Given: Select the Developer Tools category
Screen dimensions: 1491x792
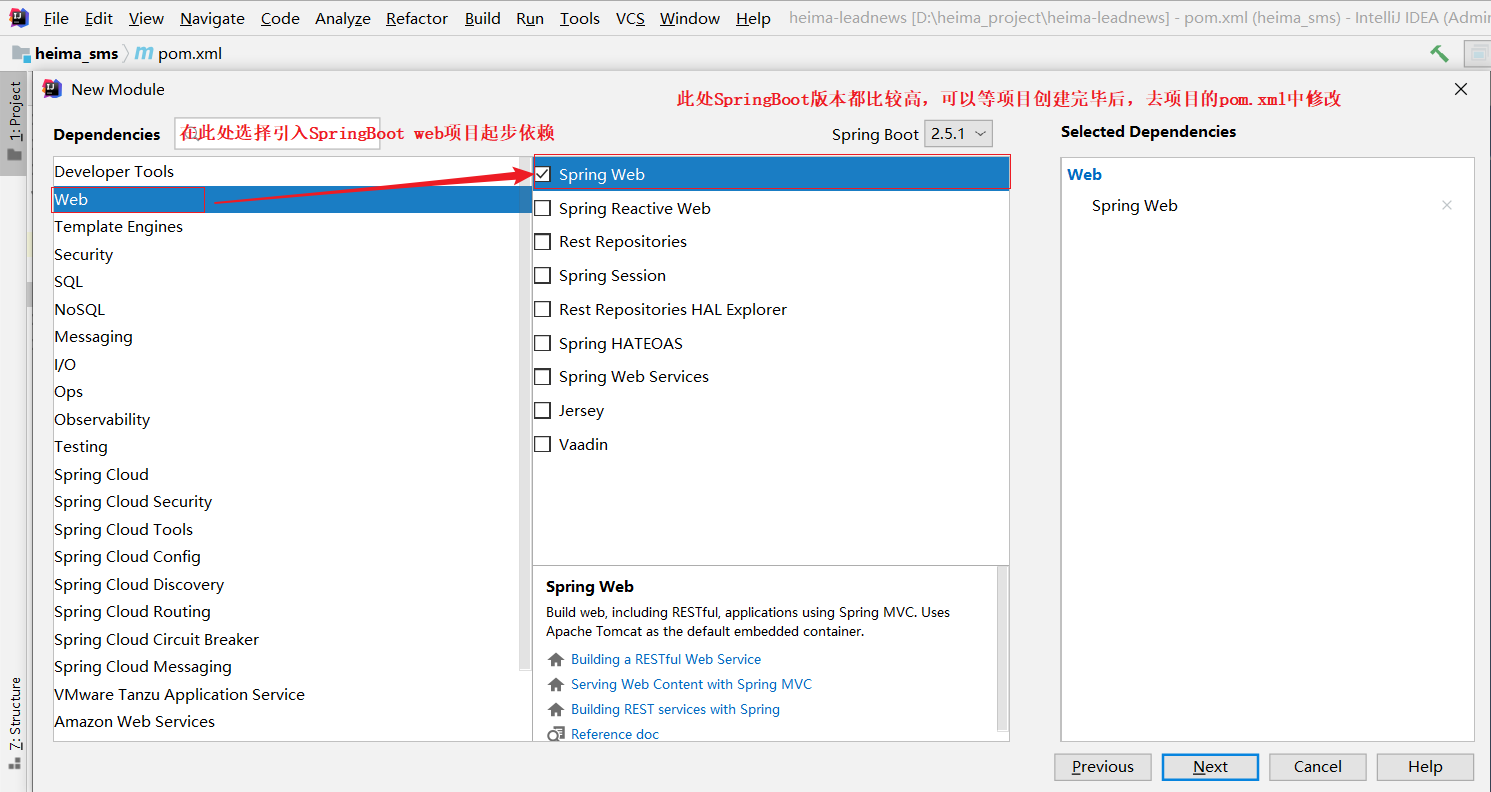Looking at the screenshot, I should pyautogui.click(x=286, y=172).
